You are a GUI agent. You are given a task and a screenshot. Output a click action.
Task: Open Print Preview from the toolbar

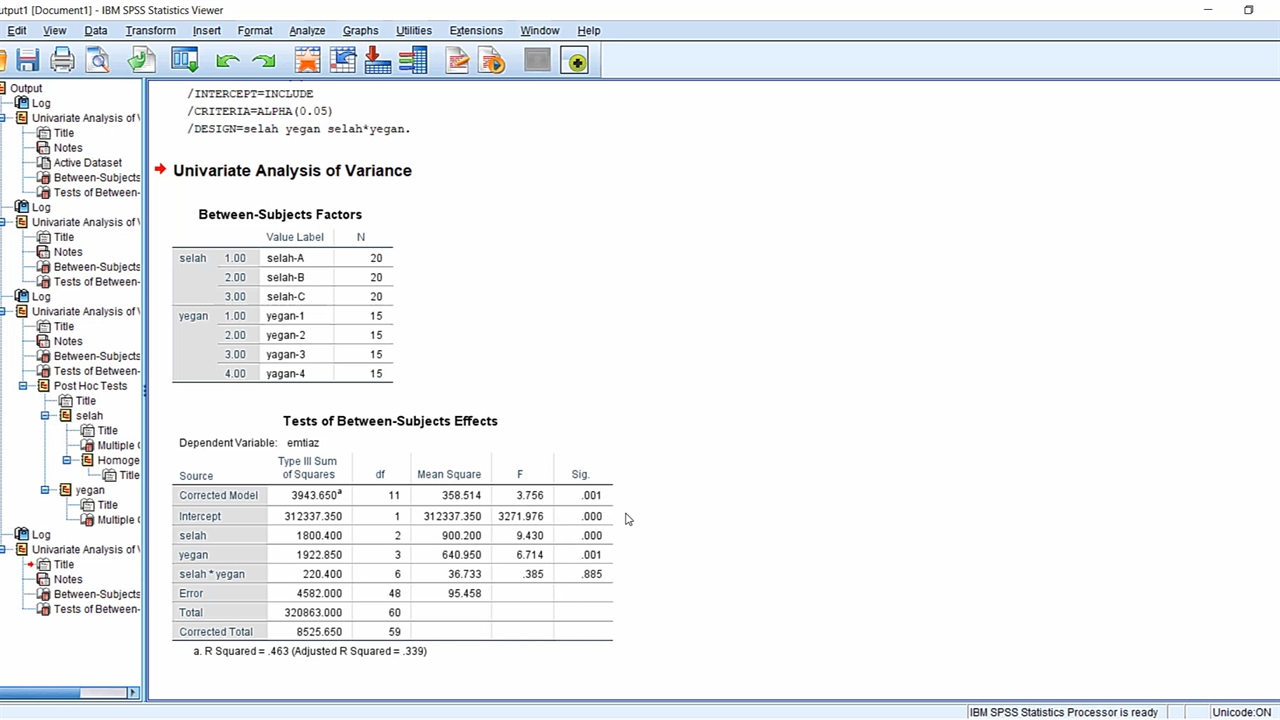tap(98, 61)
